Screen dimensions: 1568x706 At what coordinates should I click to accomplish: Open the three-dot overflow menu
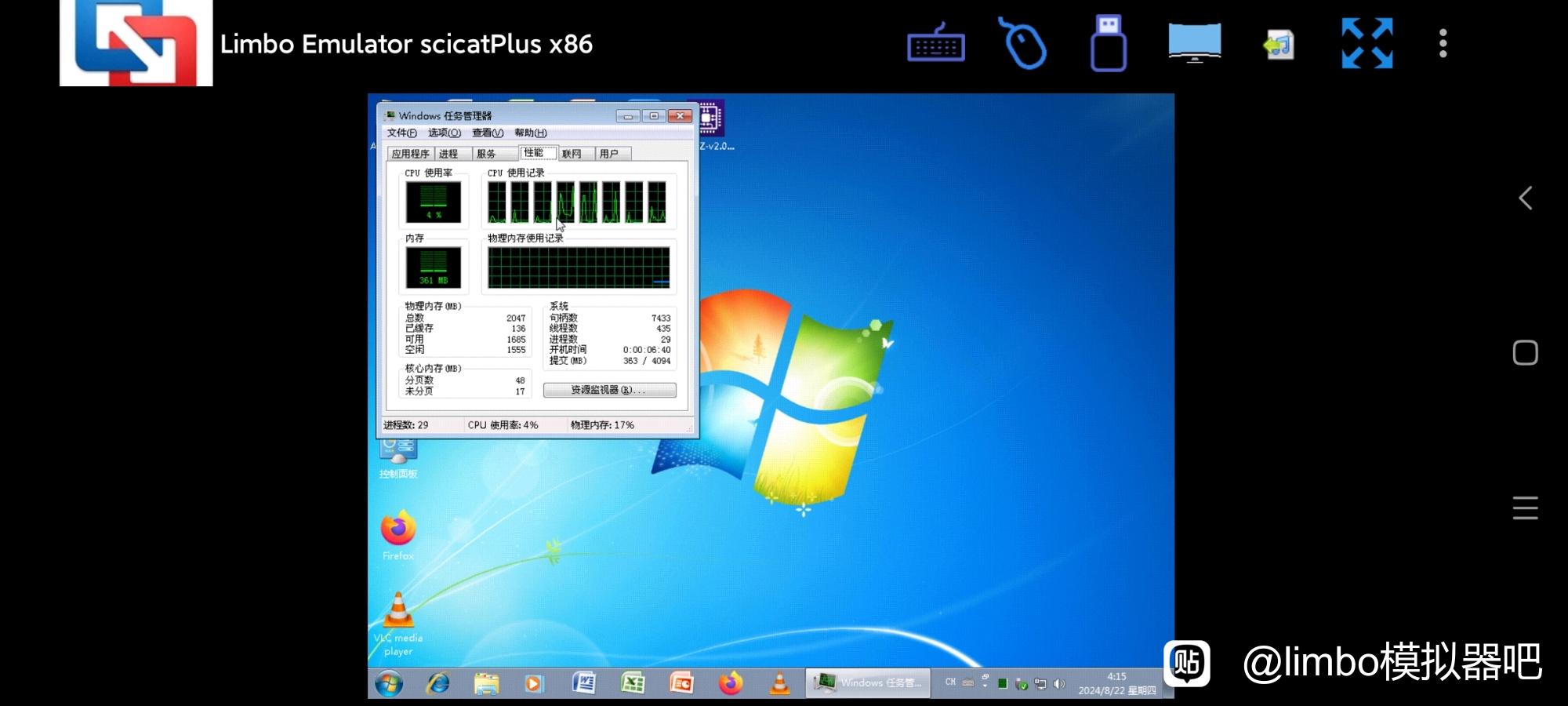tap(1443, 44)
